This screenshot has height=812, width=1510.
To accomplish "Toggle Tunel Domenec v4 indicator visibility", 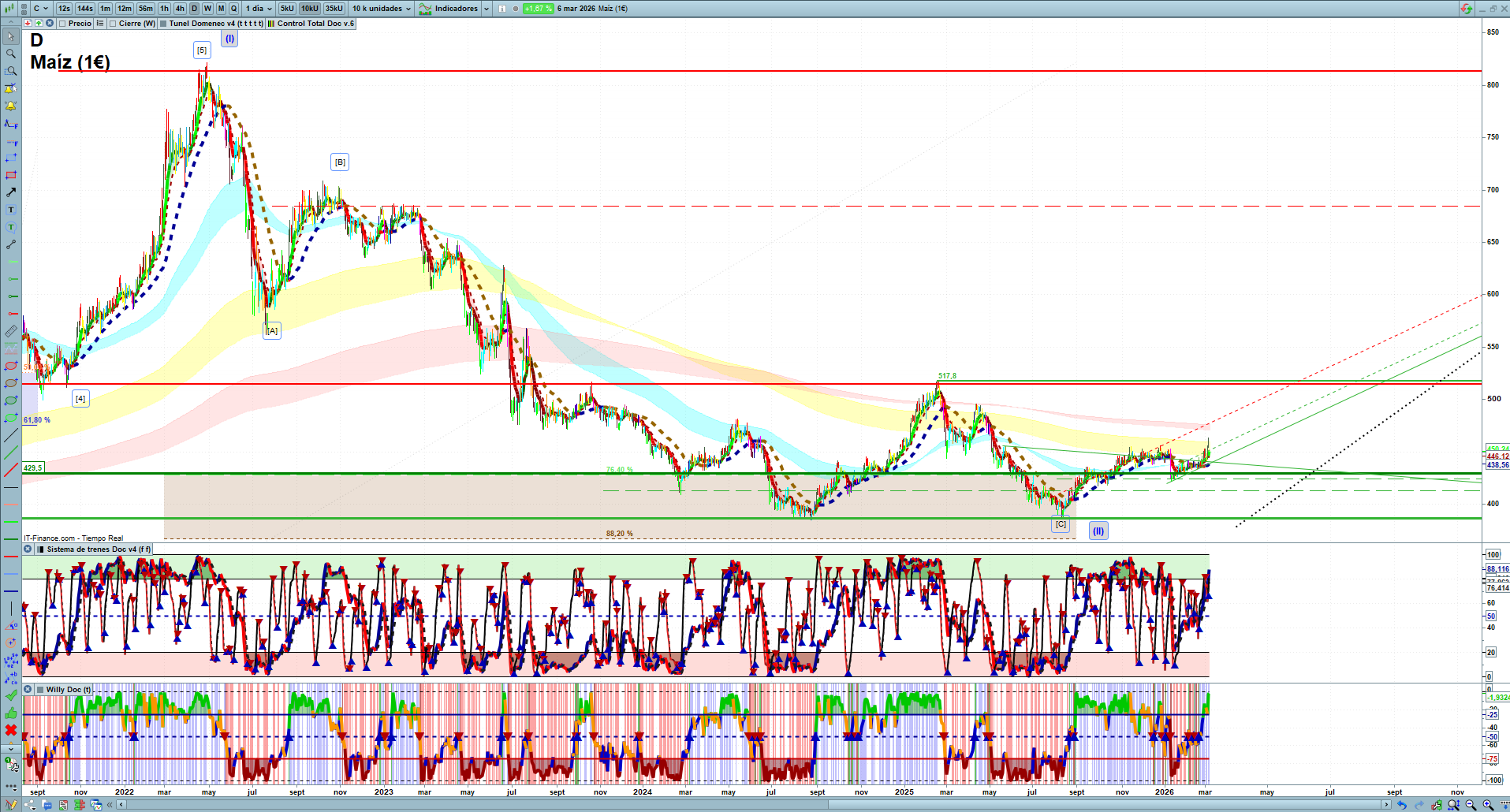I will [x=163, y=24].
